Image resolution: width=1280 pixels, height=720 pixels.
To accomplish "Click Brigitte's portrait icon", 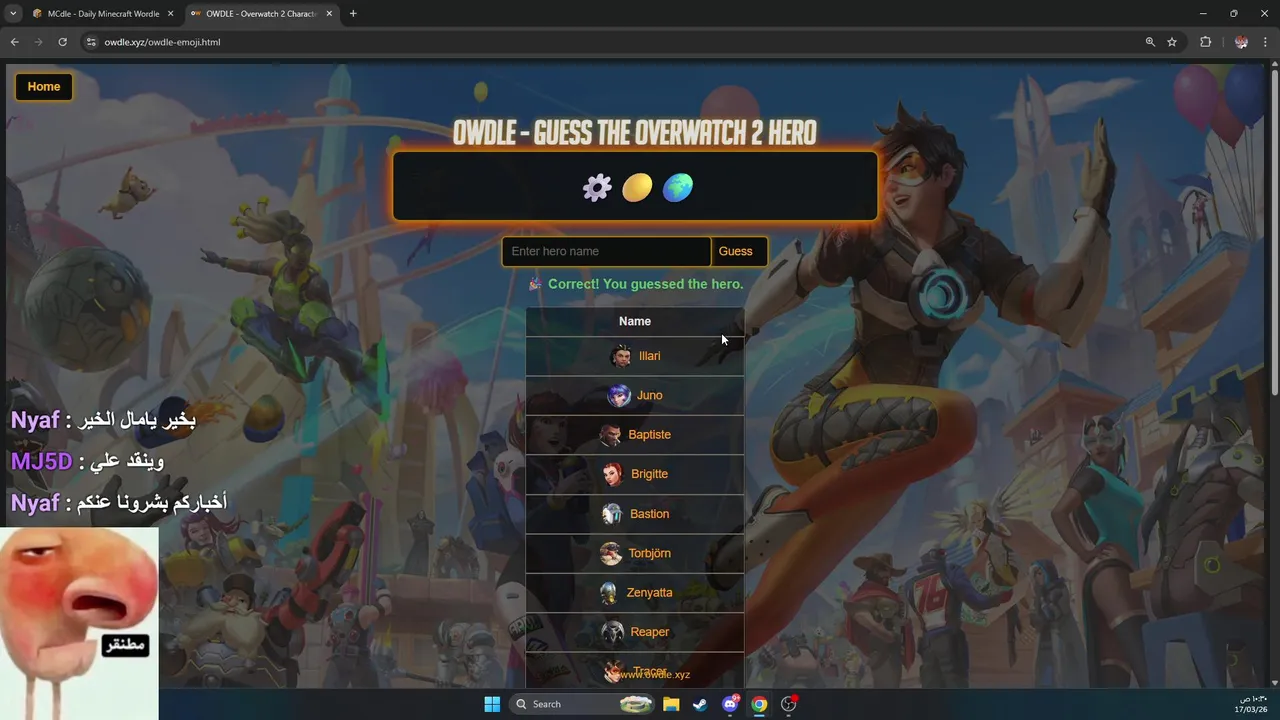I will click(x=613, y=474).
